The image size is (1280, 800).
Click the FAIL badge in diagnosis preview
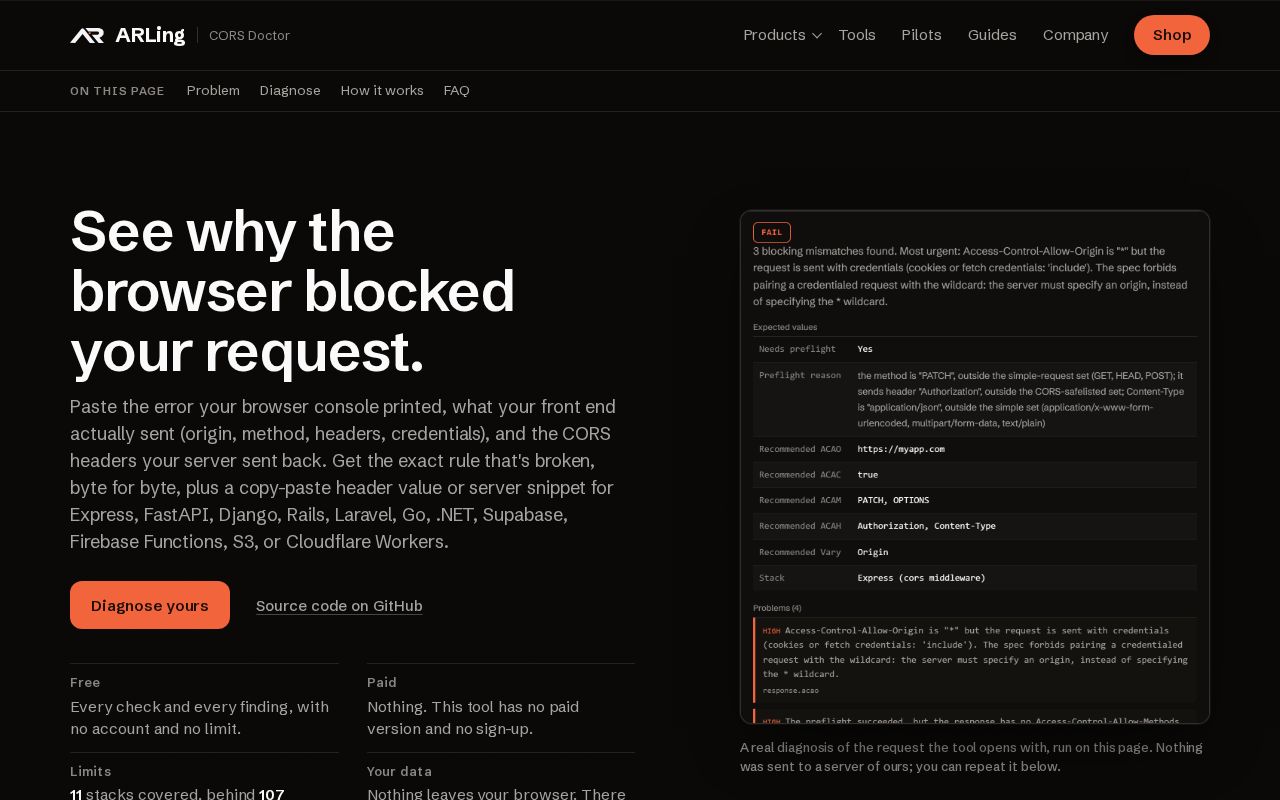point(772,232)
